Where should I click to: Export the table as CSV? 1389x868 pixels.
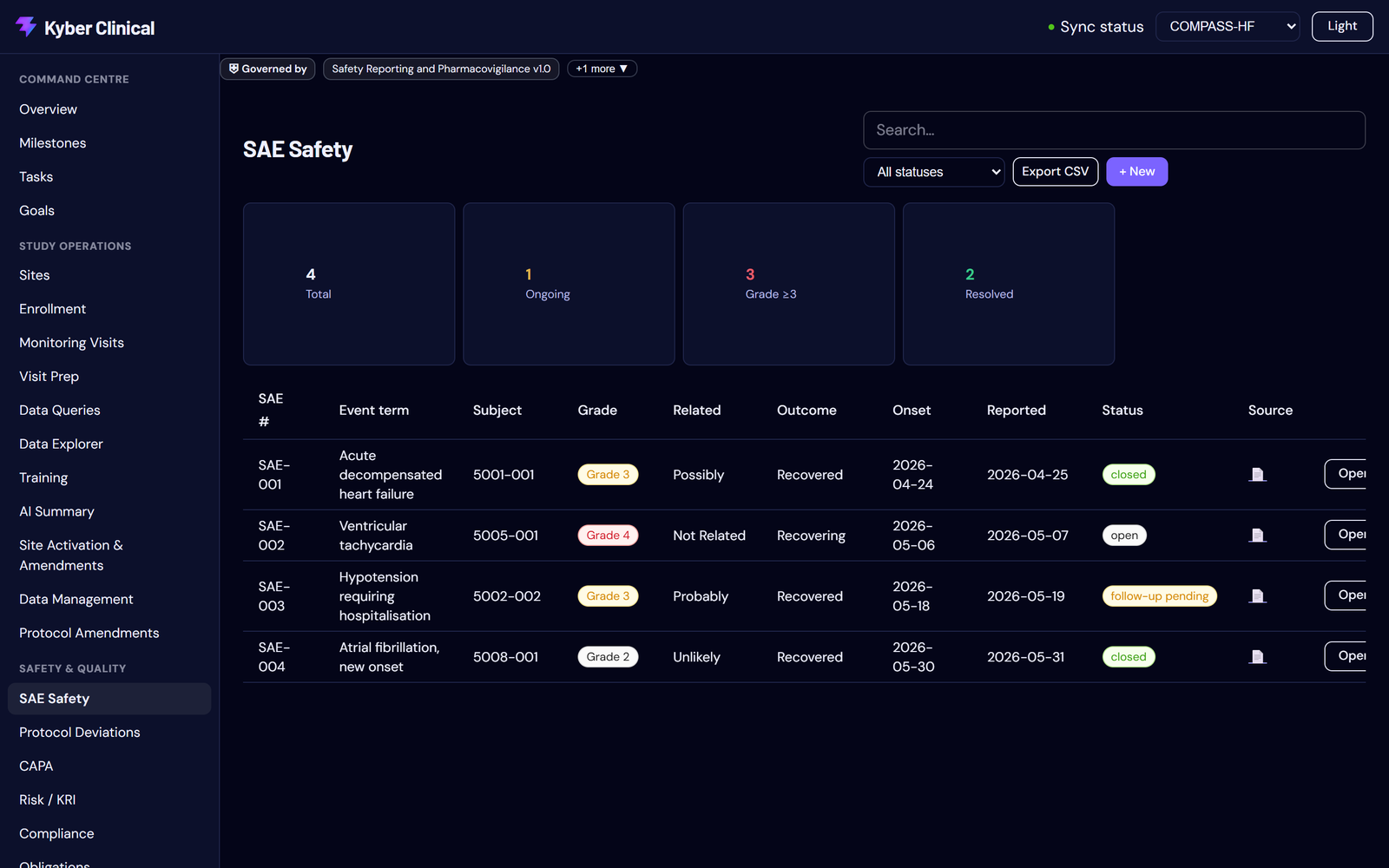click(1056, 172)
